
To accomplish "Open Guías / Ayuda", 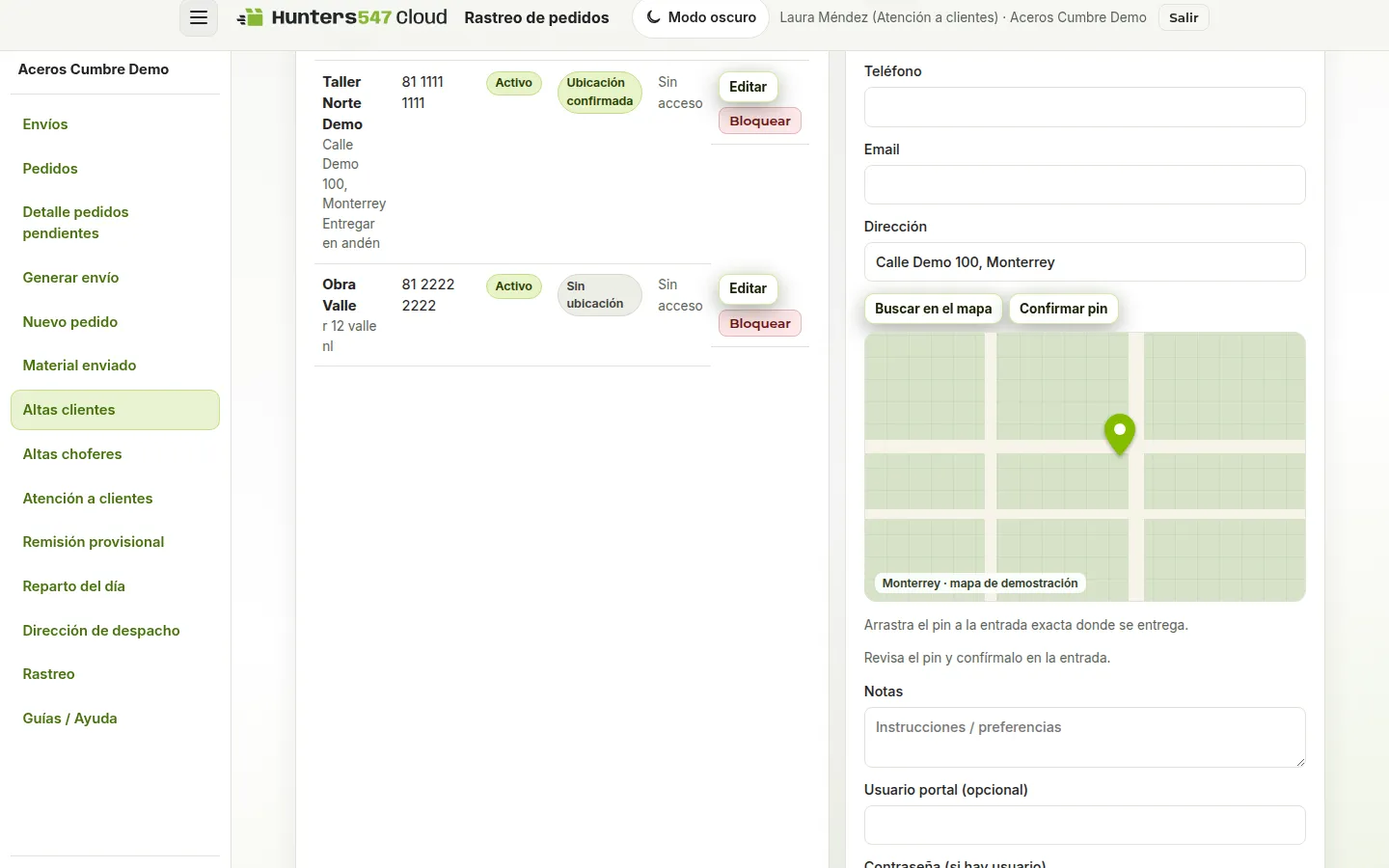I will tap(115, 719).
